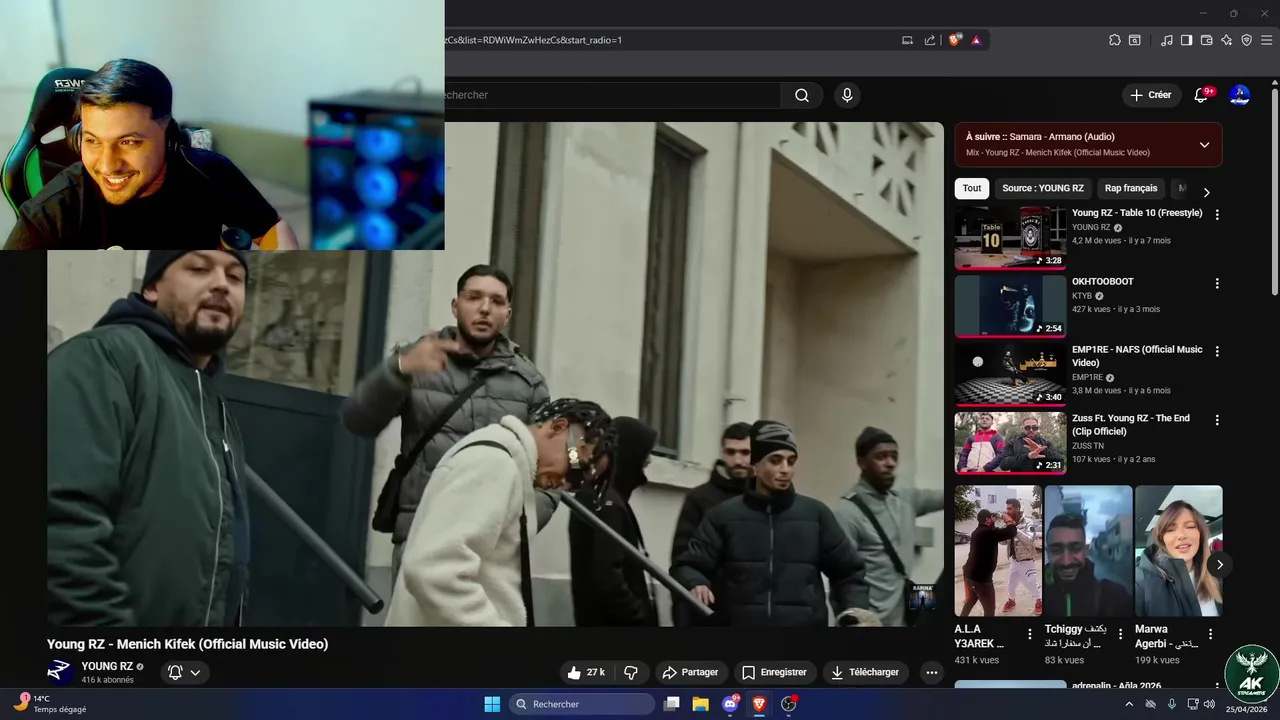Click the 'Partager' share button
This screenshot has height=720, width=1280.
691,672
